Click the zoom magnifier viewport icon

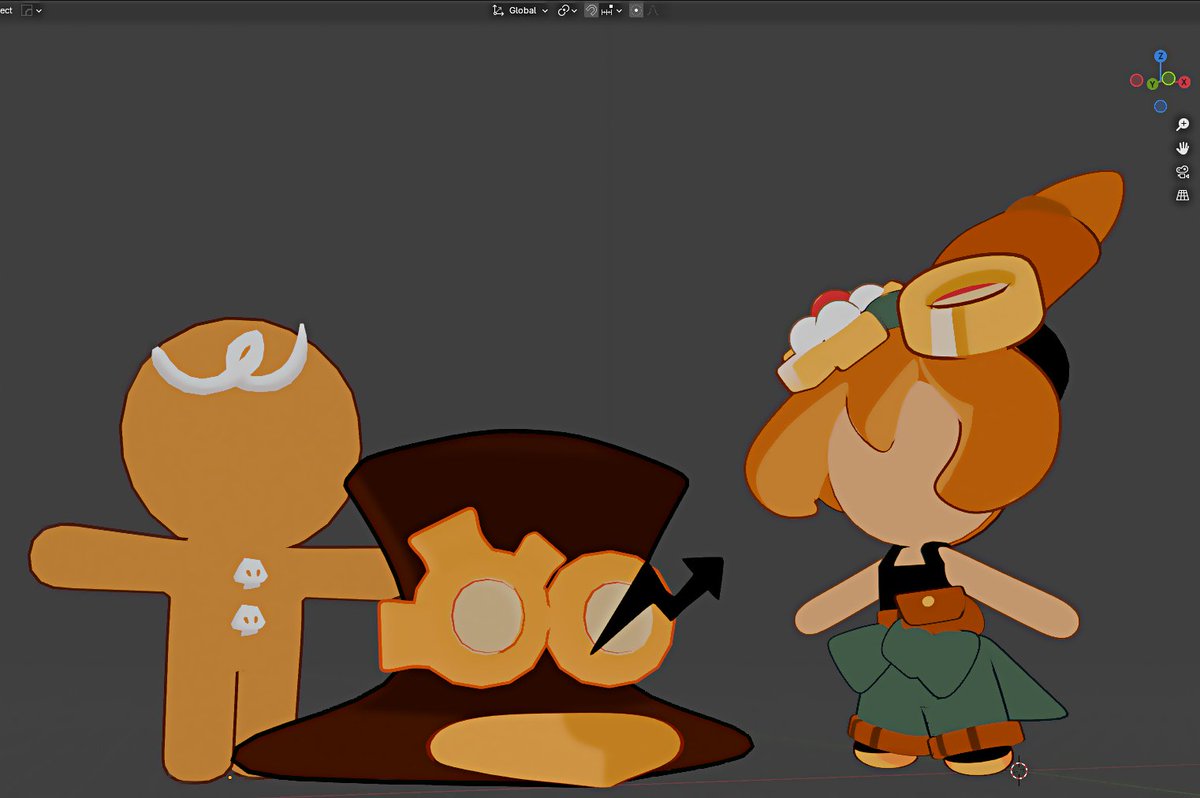click(1184, 125)
